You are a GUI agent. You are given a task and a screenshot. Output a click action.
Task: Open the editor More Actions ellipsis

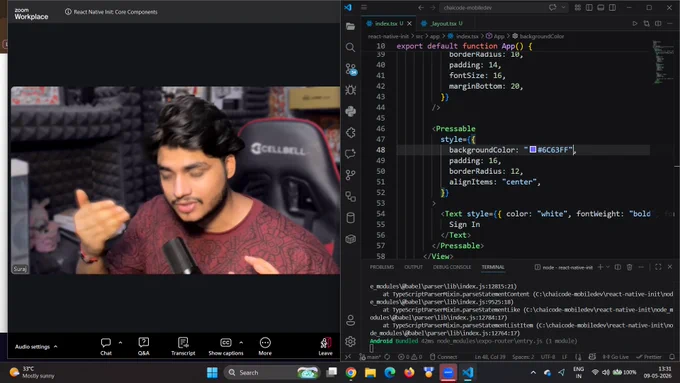(x=670, y=23)
